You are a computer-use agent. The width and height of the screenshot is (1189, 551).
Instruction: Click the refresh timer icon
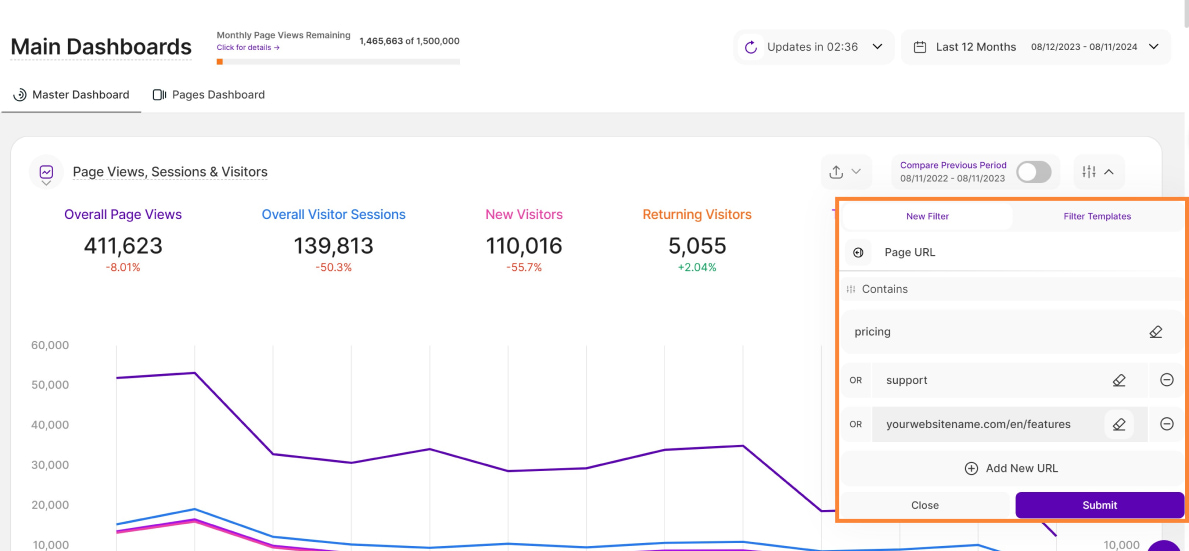click(749, 47)
